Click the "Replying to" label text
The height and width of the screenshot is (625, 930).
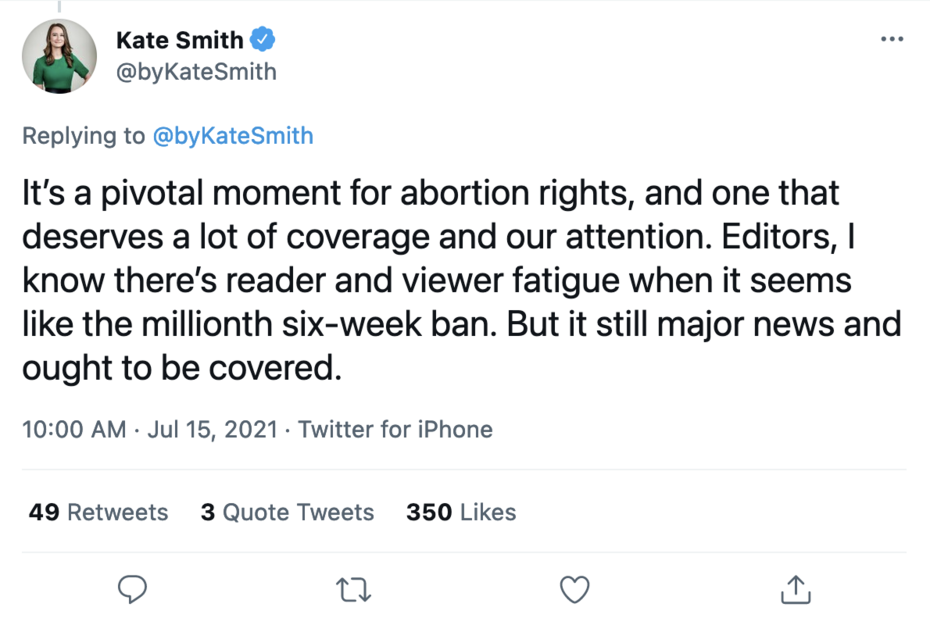coord(83,136)
